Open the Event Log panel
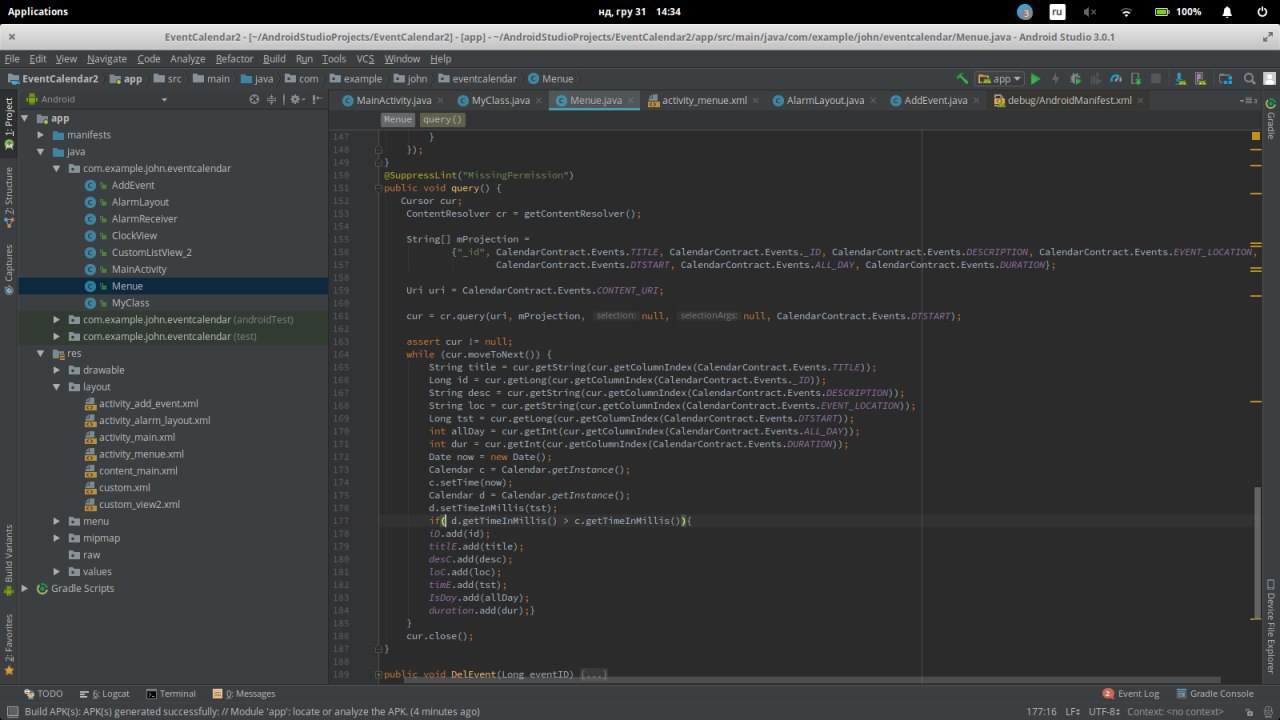 click(1131, 694)
